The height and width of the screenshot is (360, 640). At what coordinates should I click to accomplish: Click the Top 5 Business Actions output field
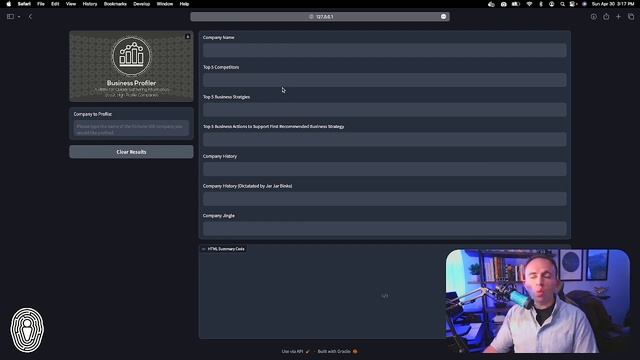[384, 140]
